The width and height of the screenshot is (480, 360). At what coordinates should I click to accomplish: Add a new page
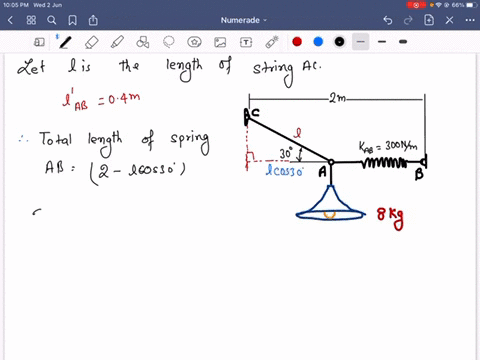coord(429,20)
